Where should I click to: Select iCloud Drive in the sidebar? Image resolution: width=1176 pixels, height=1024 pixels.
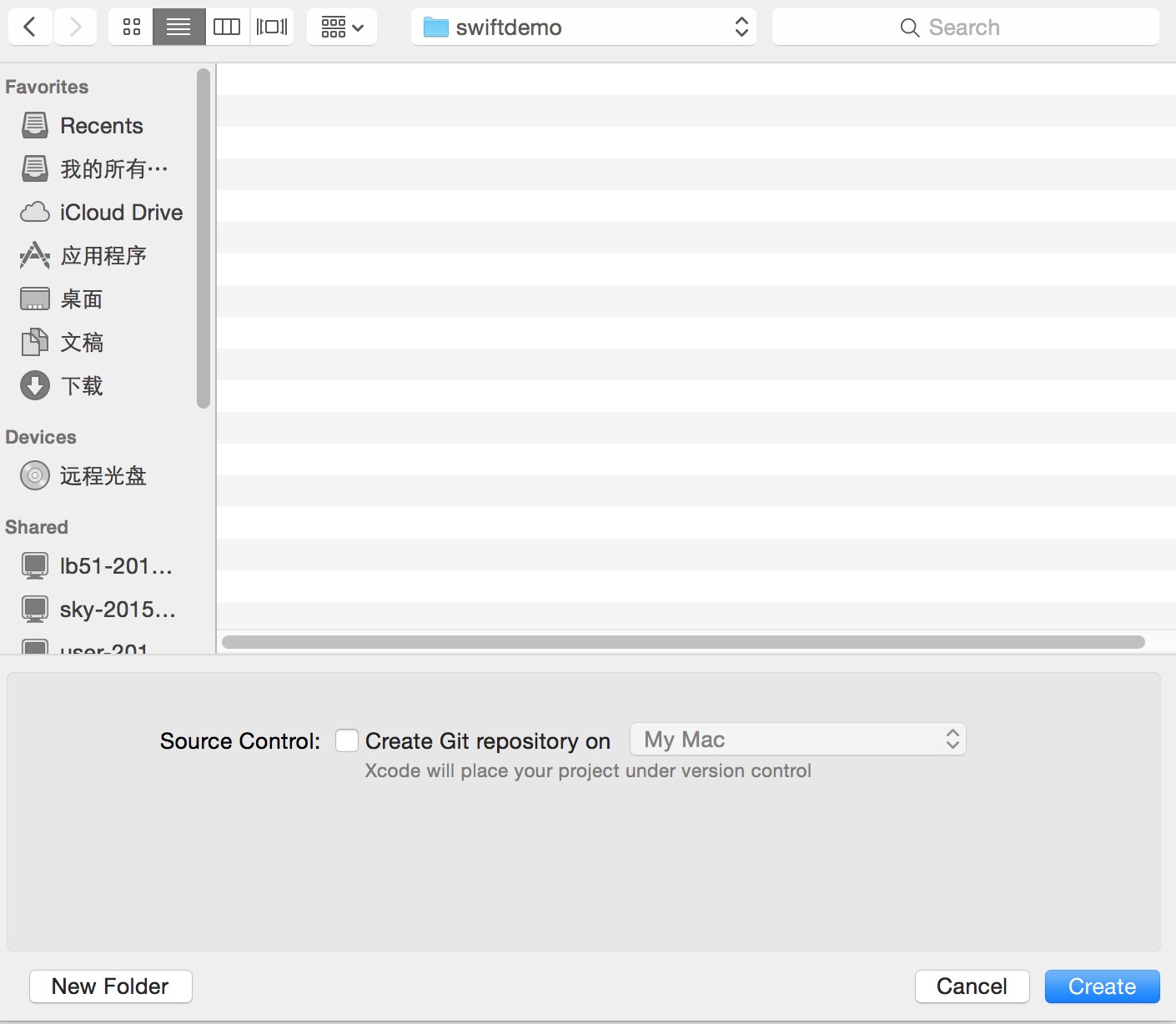[121, 212]
